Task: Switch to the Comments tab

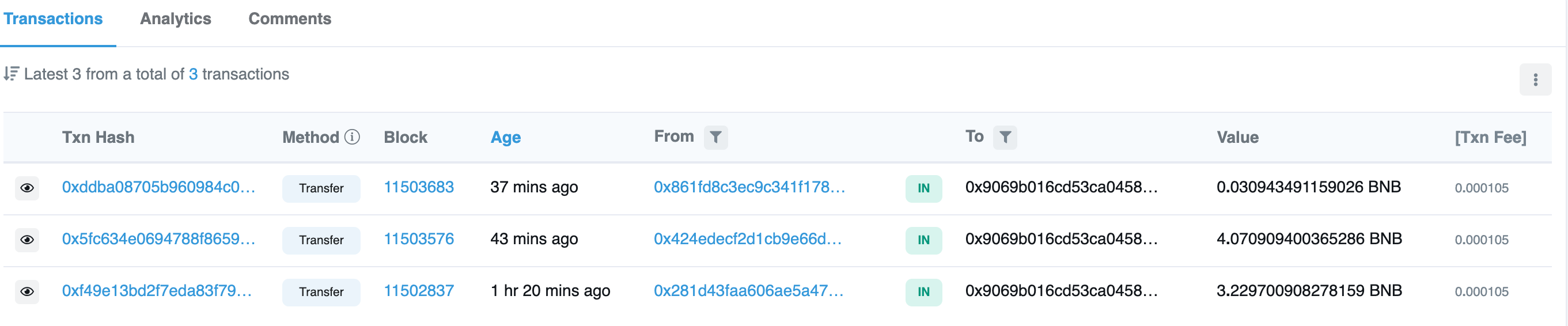Action: tap(289, 19)
